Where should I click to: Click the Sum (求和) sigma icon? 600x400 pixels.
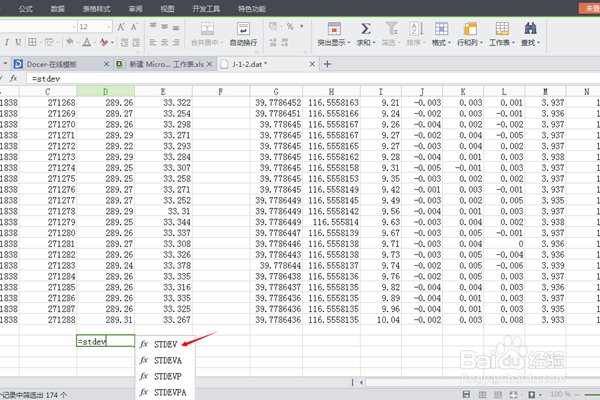pos(366,29)
